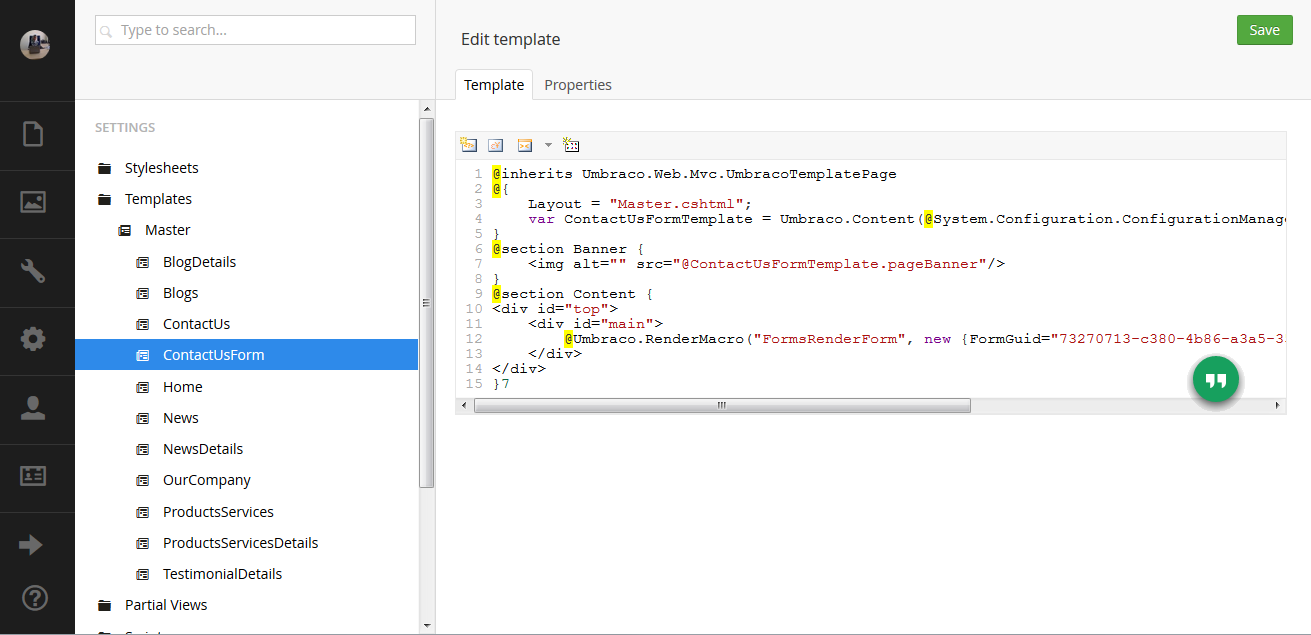1311x635 pixels.
Task: Open the Media section (picture icon)
Action: click(33, 201)
